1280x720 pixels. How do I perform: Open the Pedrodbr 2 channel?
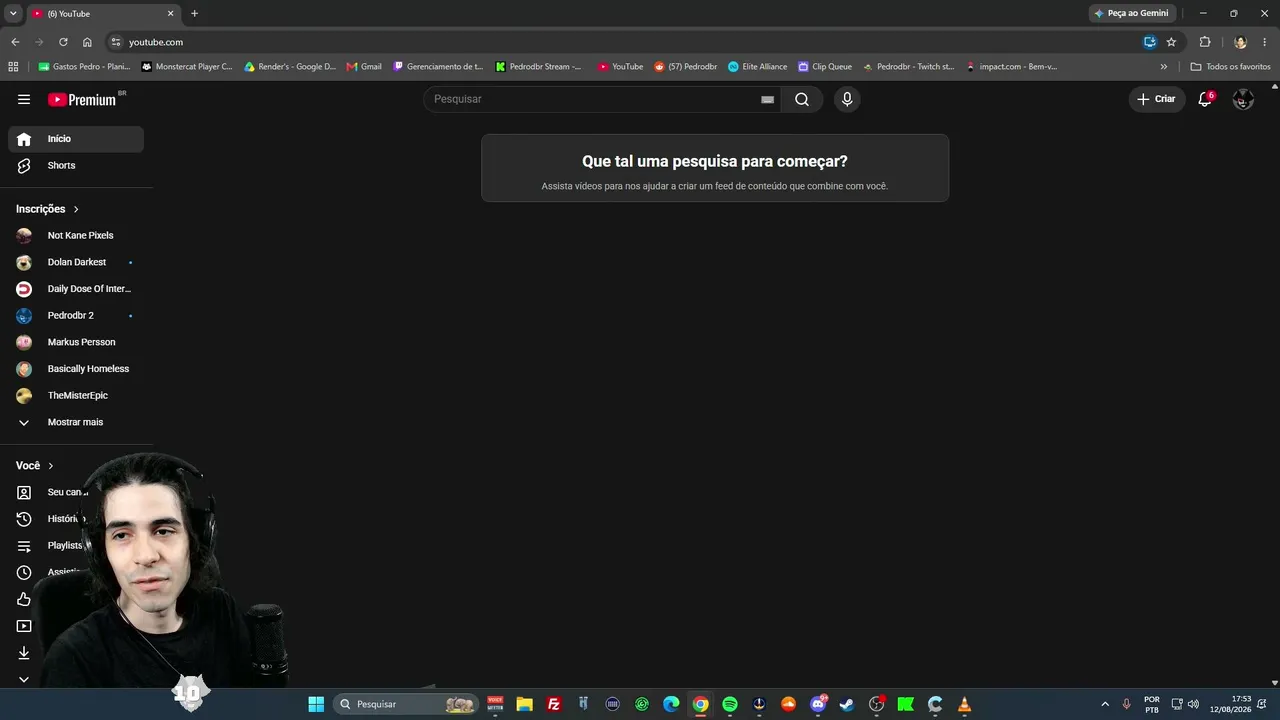(76, 316)
